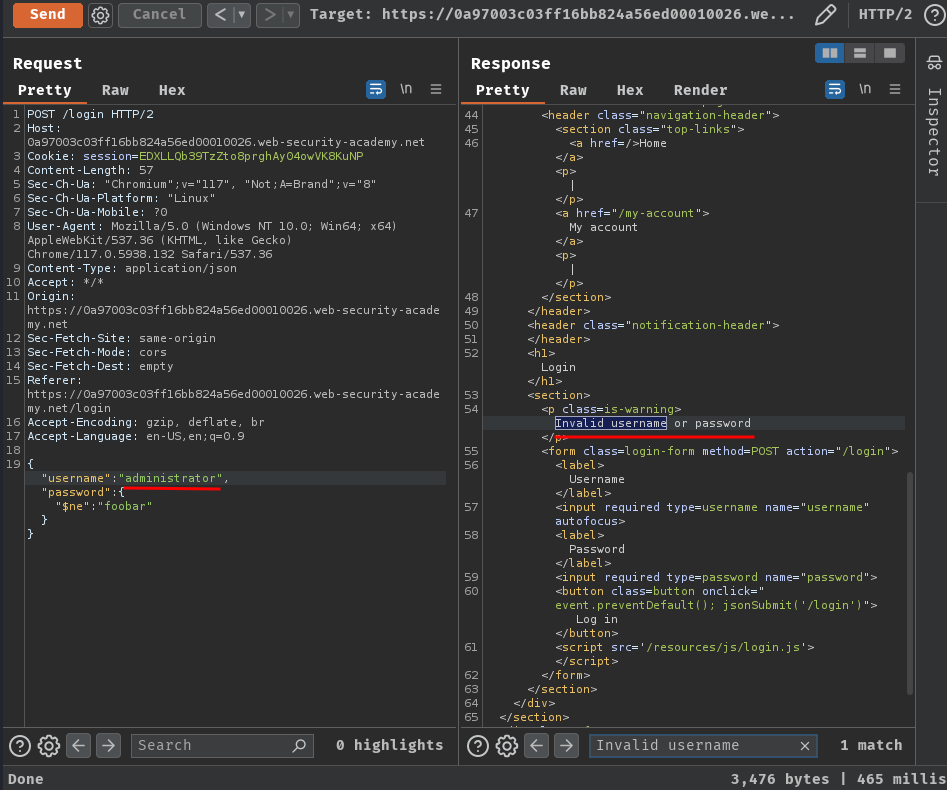
Task: Clear the Response search text
Action: click(x=804, y=746)
